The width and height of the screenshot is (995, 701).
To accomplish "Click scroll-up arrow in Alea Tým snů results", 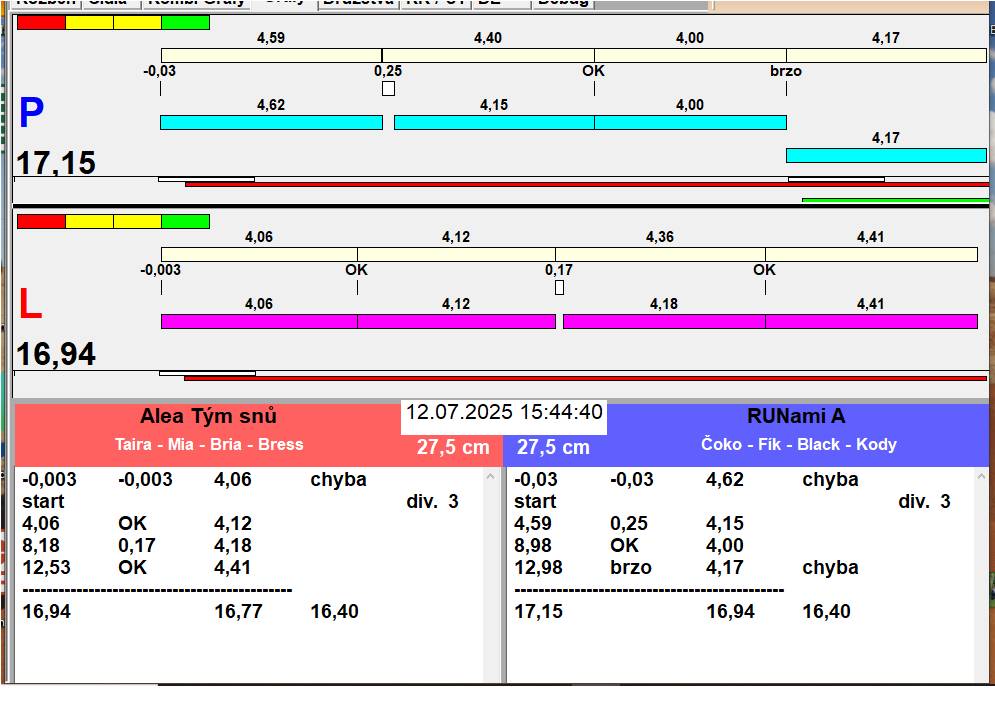I will 490,476.
